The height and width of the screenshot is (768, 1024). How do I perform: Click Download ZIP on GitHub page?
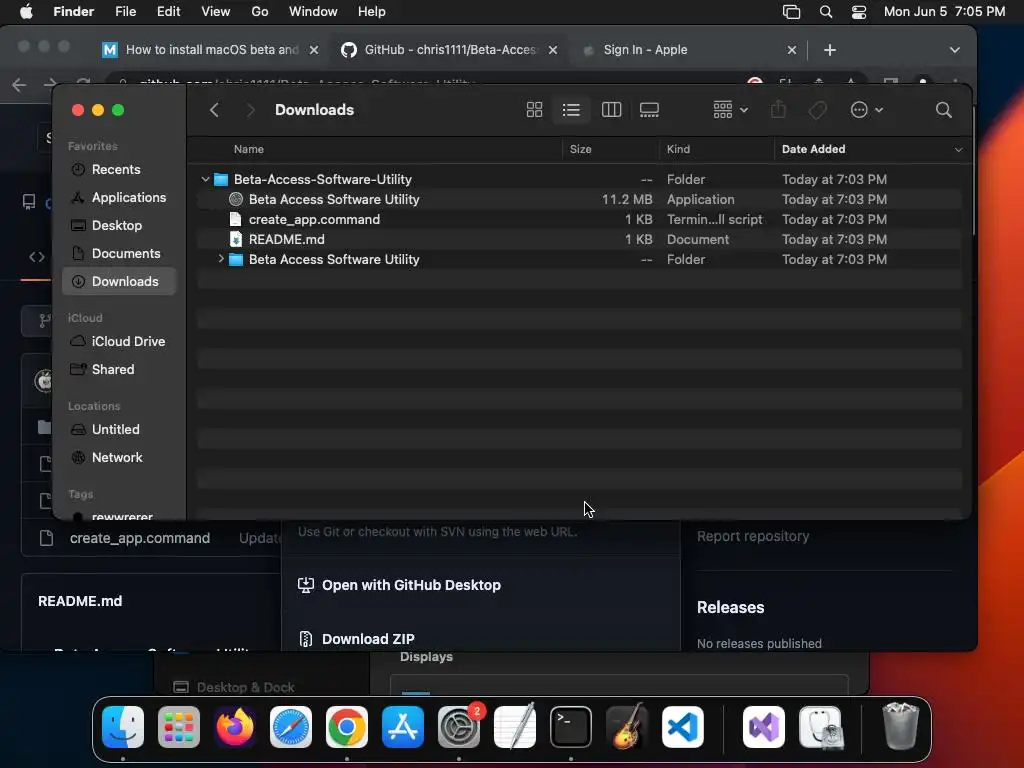356,639
